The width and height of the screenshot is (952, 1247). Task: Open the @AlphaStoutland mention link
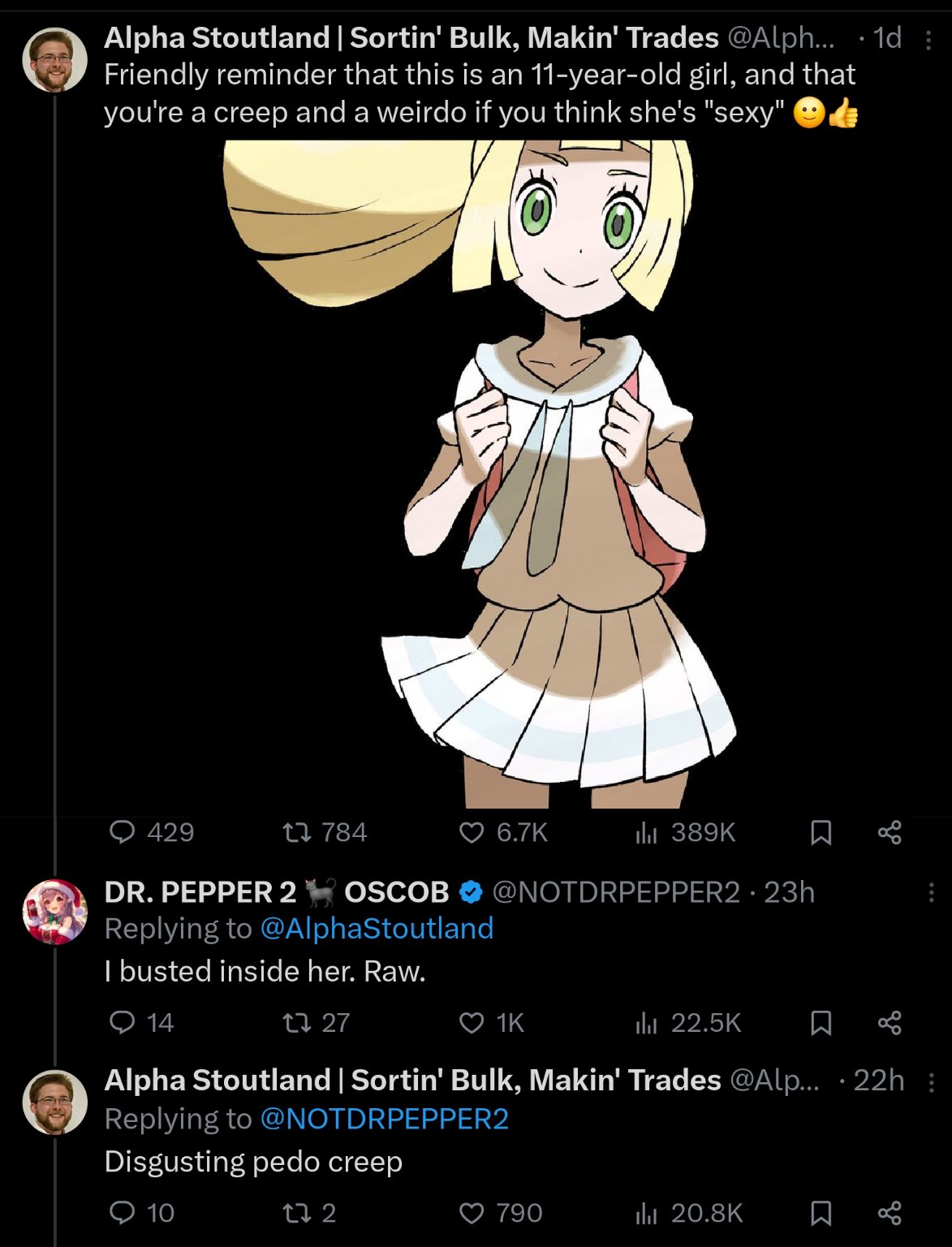pyautogui.click(x=377, y=929)
